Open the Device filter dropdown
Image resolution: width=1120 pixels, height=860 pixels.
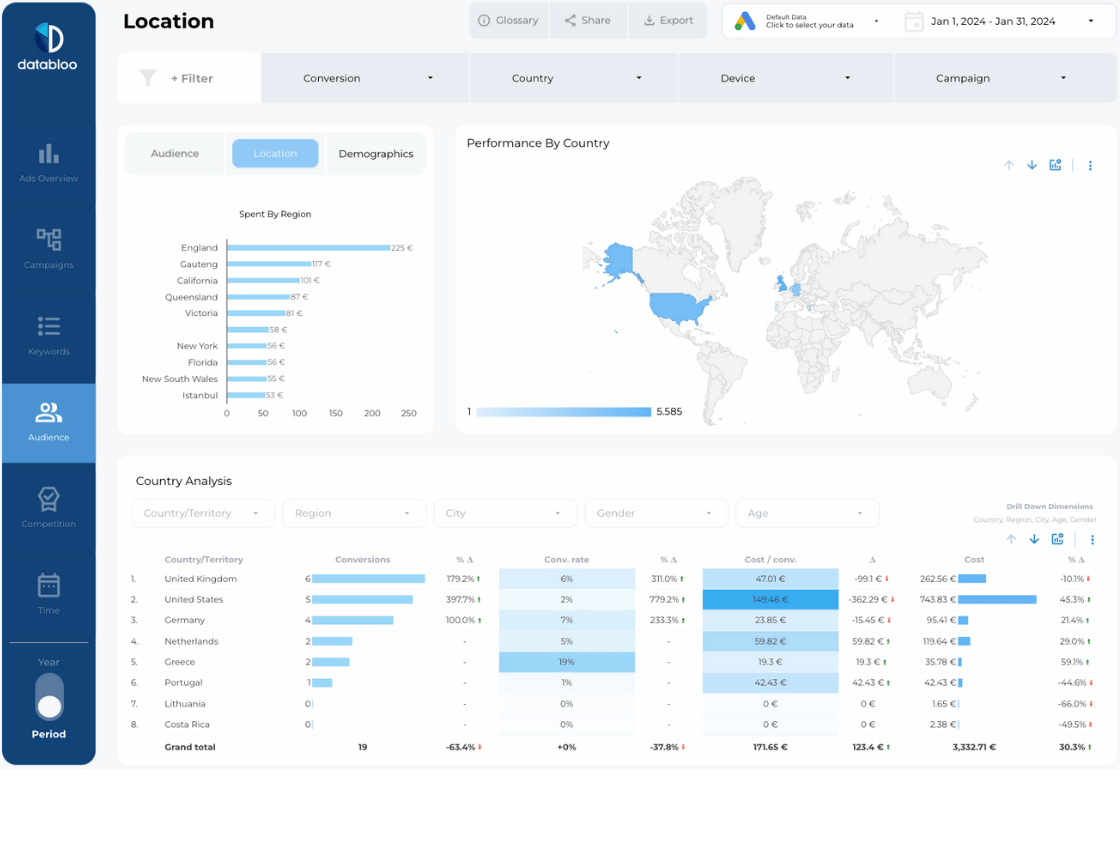tap(785, 77)
